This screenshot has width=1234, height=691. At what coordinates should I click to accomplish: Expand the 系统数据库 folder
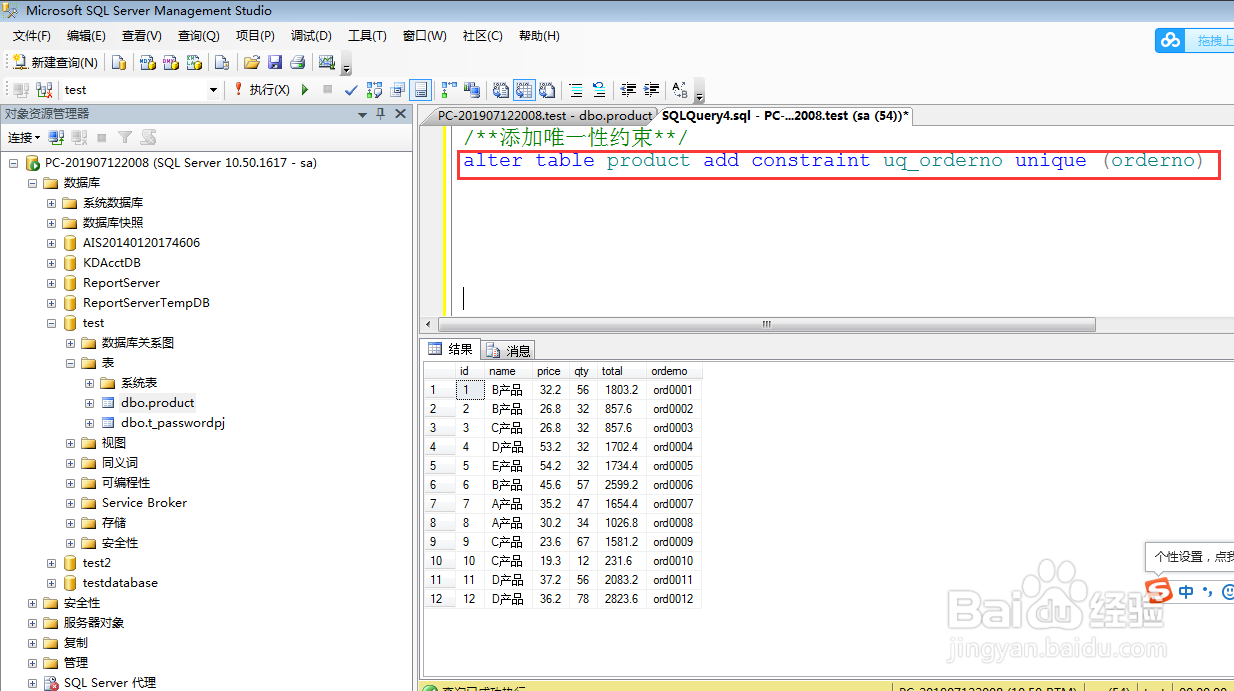click(x=51, y=203)
